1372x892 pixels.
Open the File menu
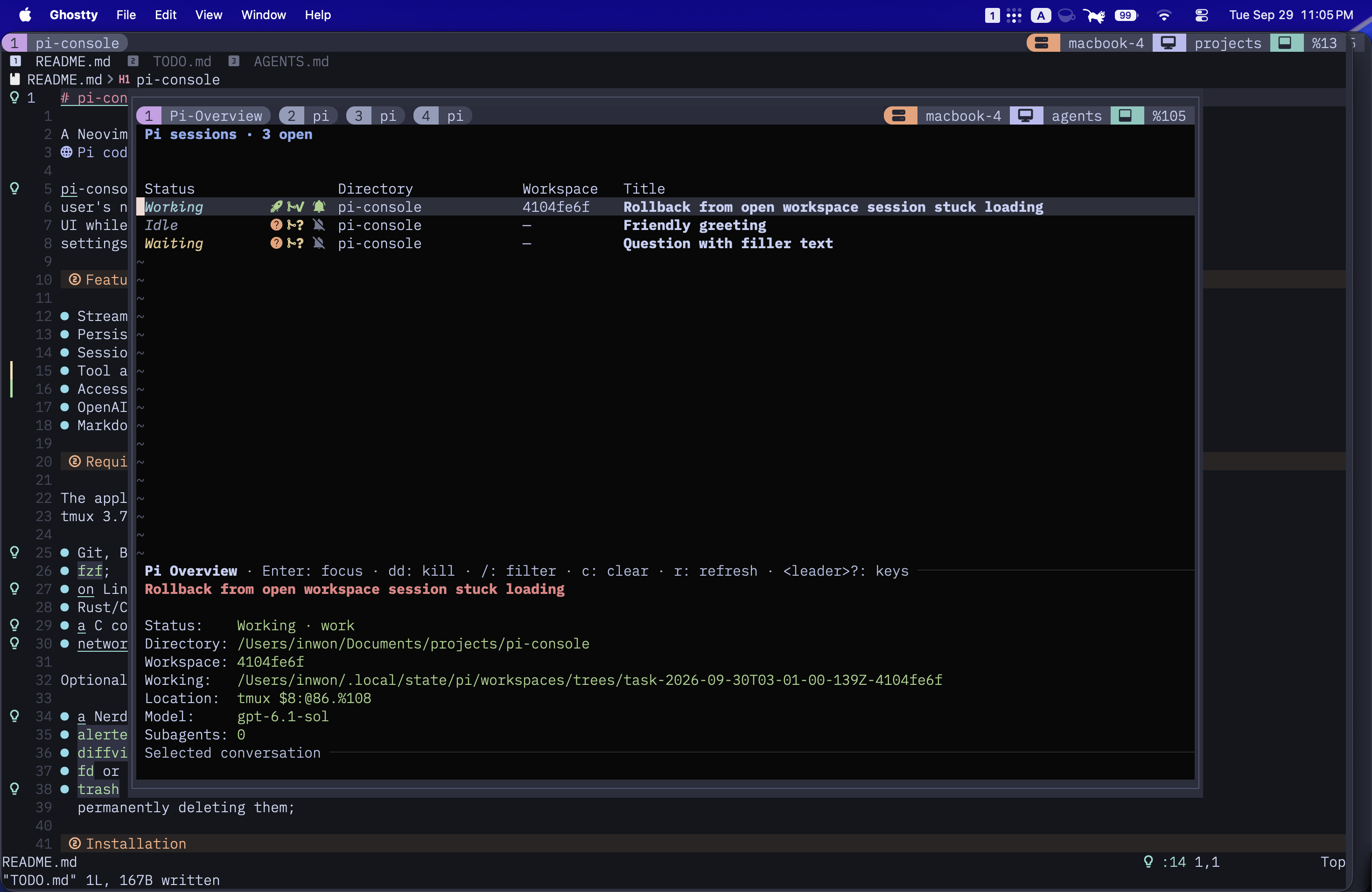[126, 15]
